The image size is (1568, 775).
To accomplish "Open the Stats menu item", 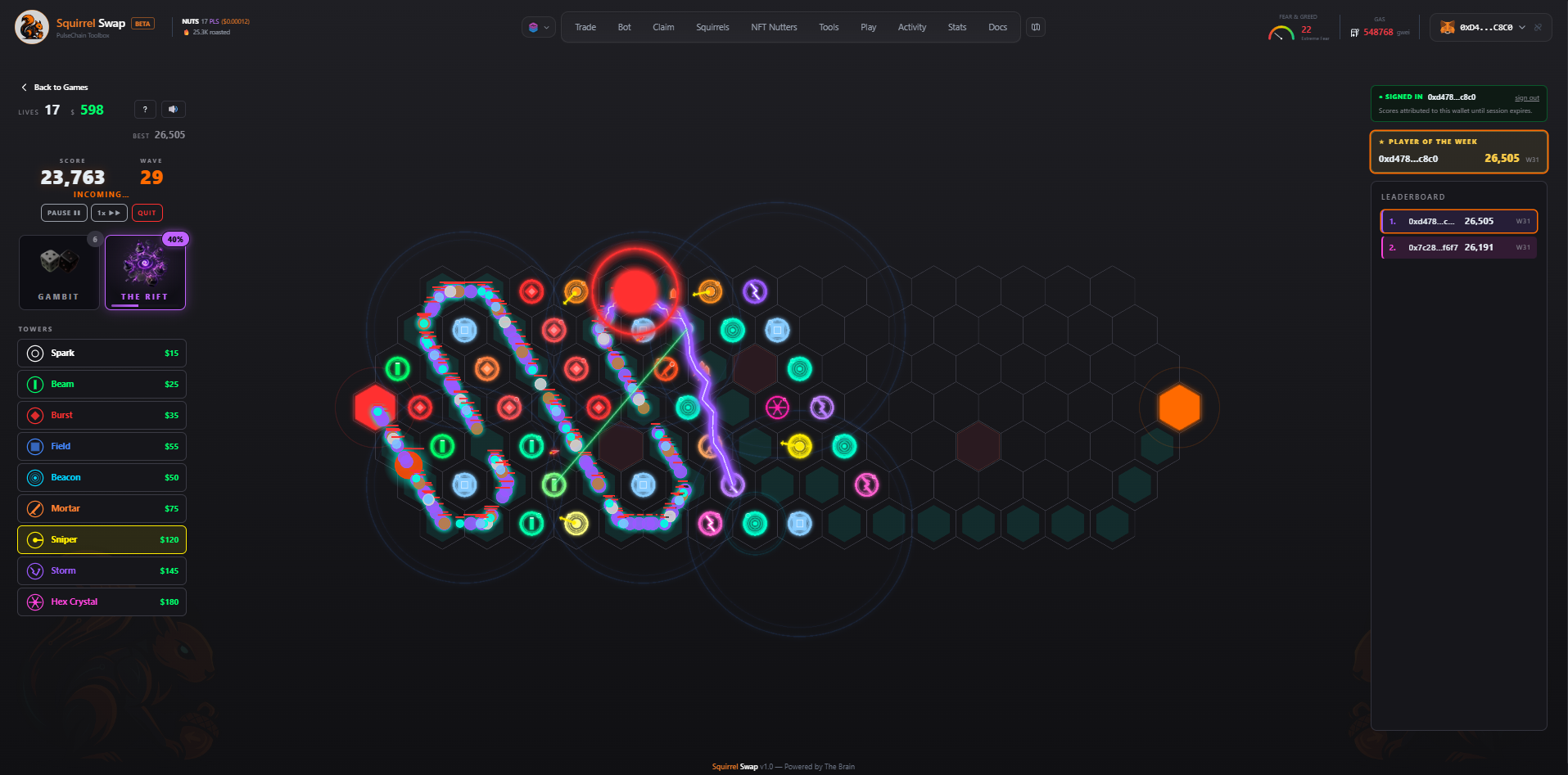I will [x=957, y=27].
